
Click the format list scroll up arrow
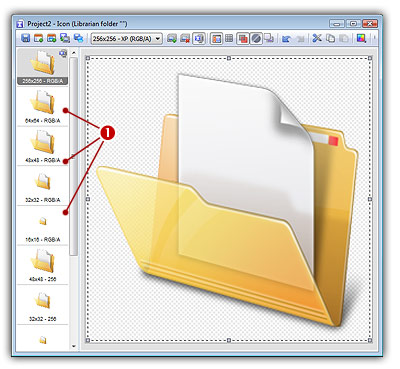click(74, 53)
